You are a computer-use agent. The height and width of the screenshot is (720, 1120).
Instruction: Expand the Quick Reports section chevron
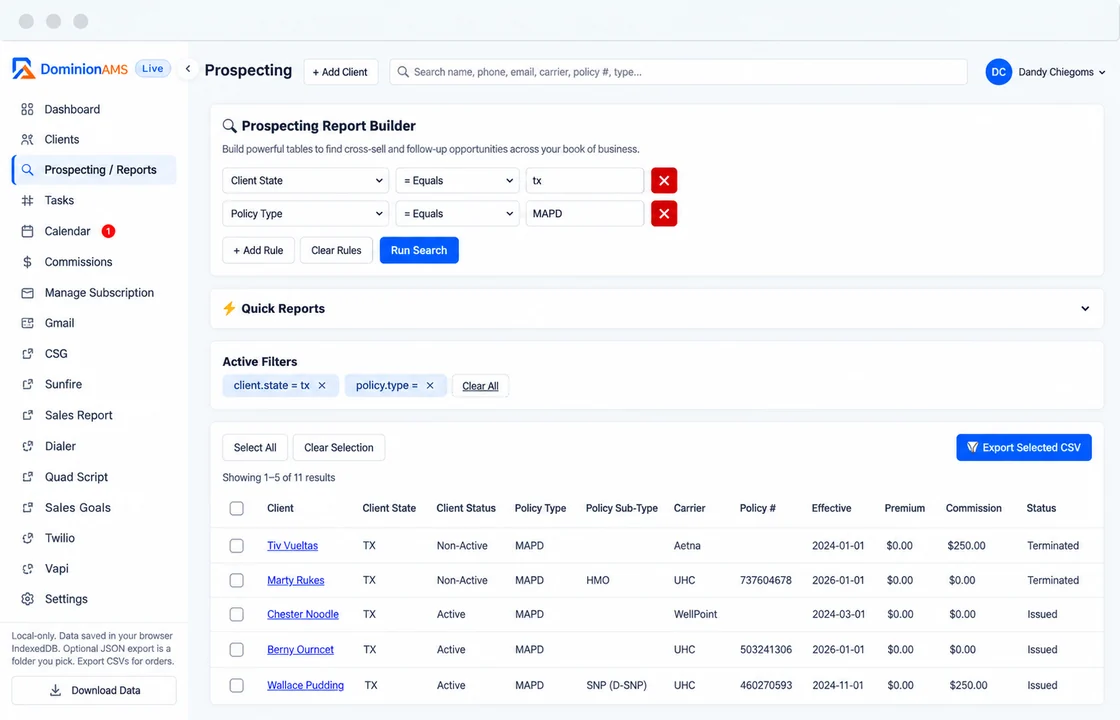(x=1085, y=309)
